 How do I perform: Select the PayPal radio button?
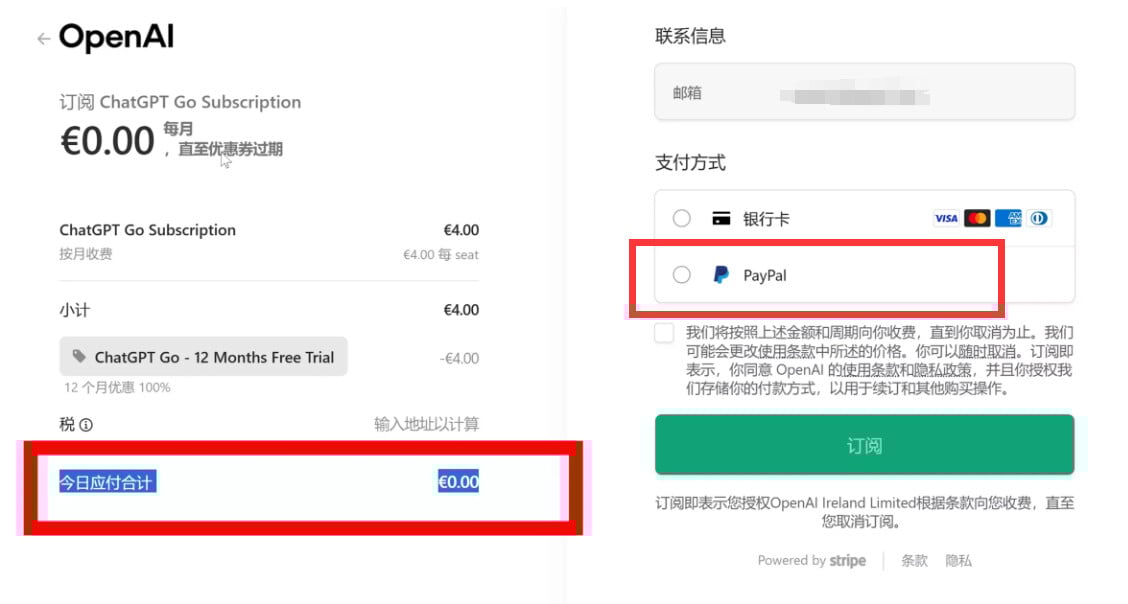(682, 275)
